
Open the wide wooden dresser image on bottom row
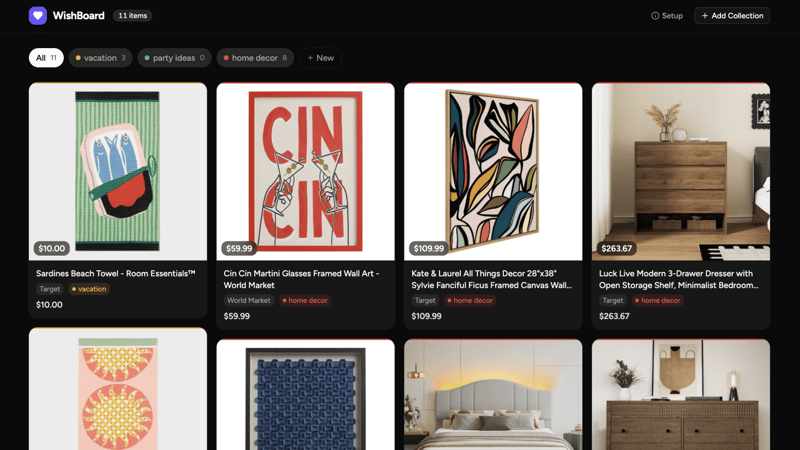[681, 395]
